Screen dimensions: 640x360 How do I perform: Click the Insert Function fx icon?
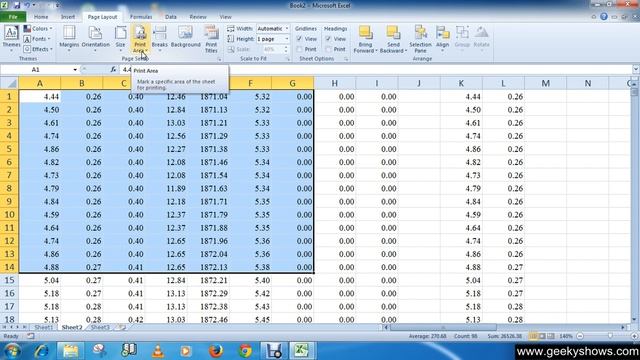(113, 70)
